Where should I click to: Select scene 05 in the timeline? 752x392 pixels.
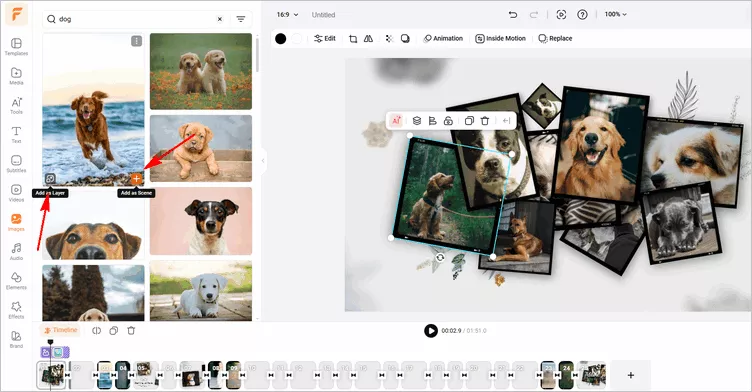[146, 375]
